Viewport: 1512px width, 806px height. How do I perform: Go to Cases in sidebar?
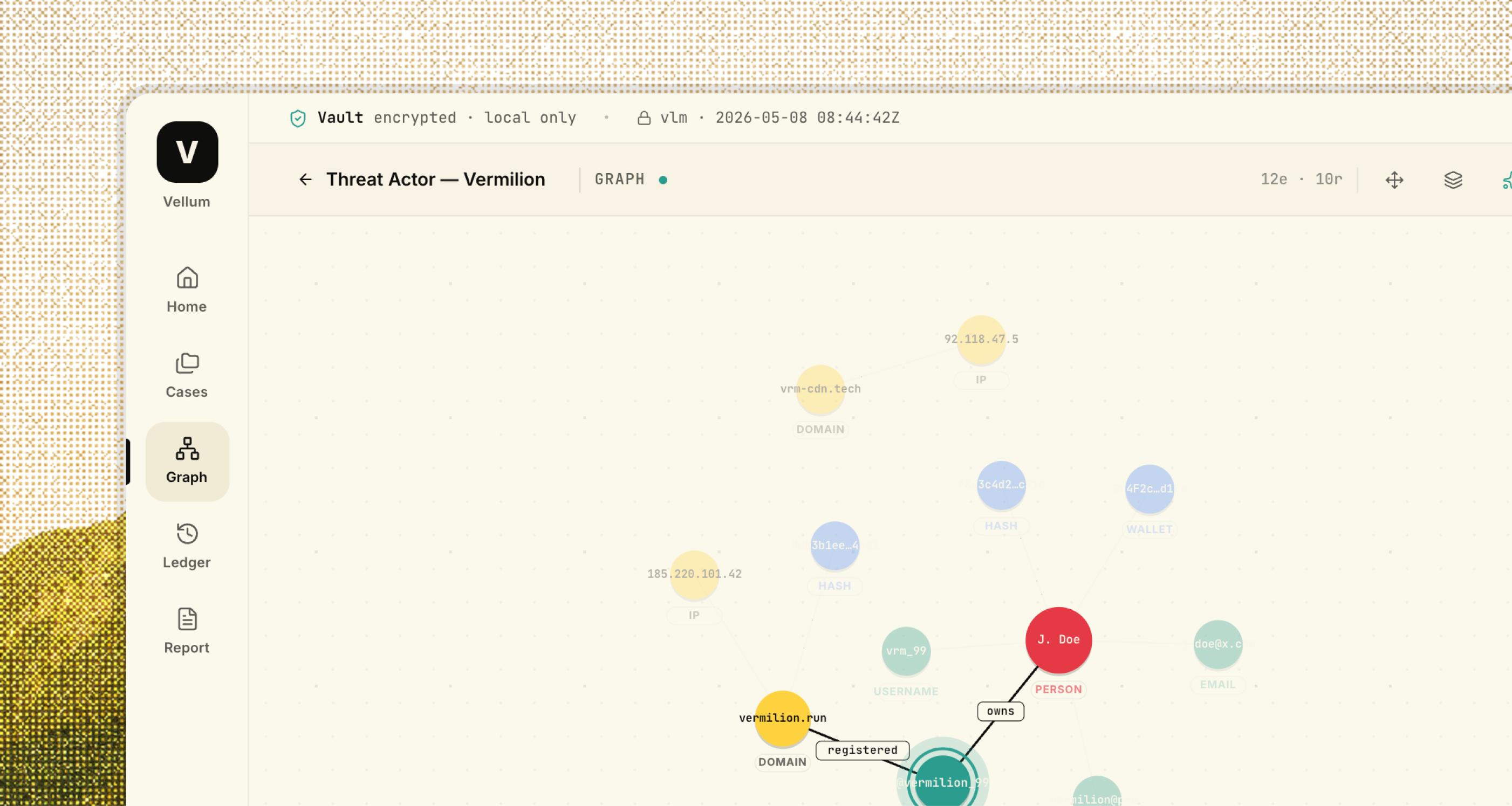pyautogui.click(x=187, y=375)
